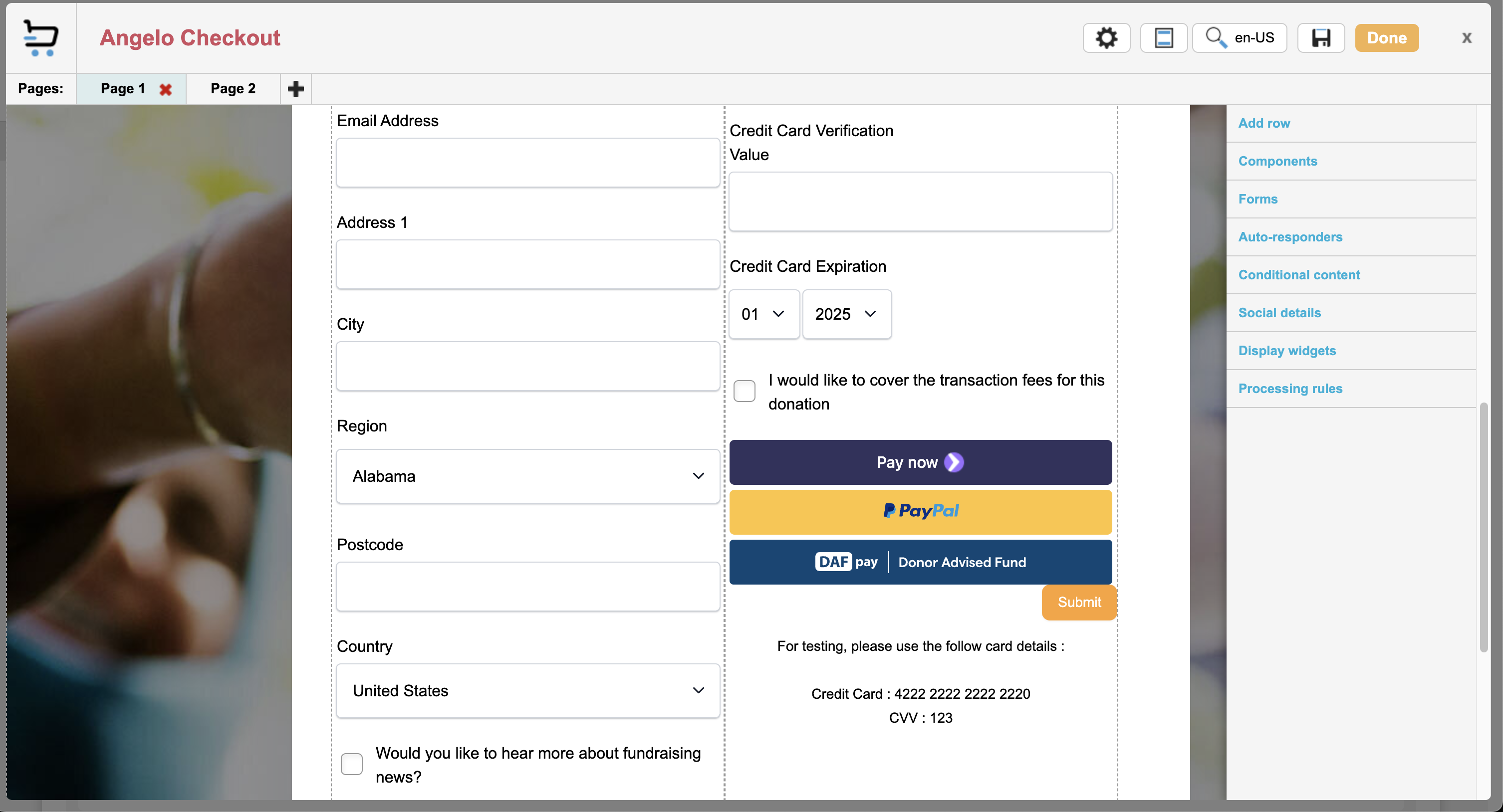Add a new page with plus icon

[296, 89]
